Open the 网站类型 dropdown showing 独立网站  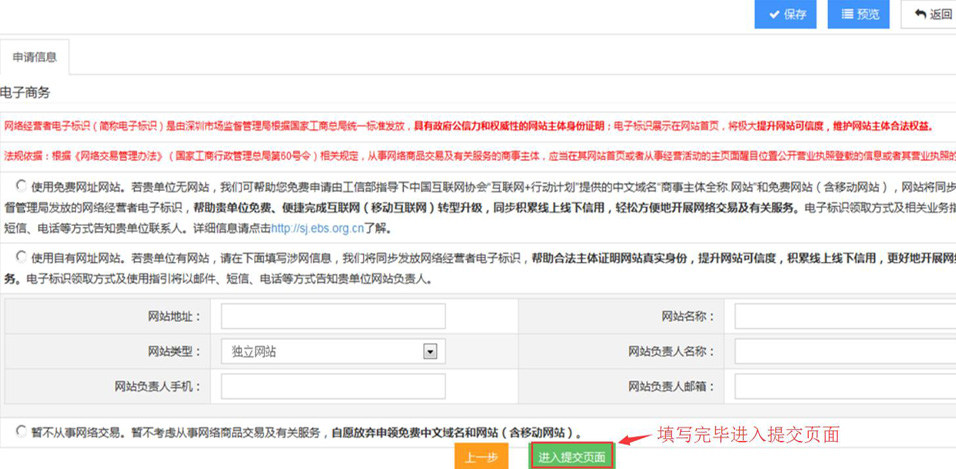click(x=320, y=351)
